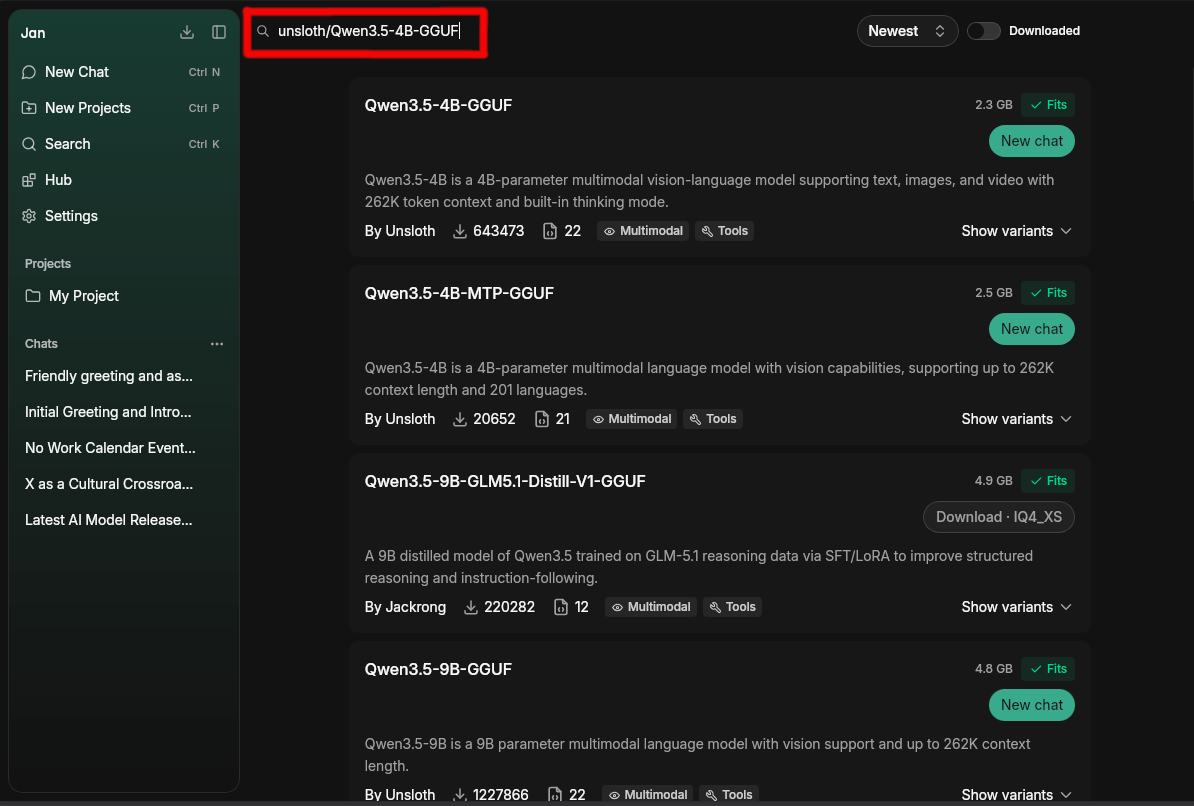Click the My Project folder icon
The width and height of the screenshot is (1194, 806).
click(x=33, y=296)
